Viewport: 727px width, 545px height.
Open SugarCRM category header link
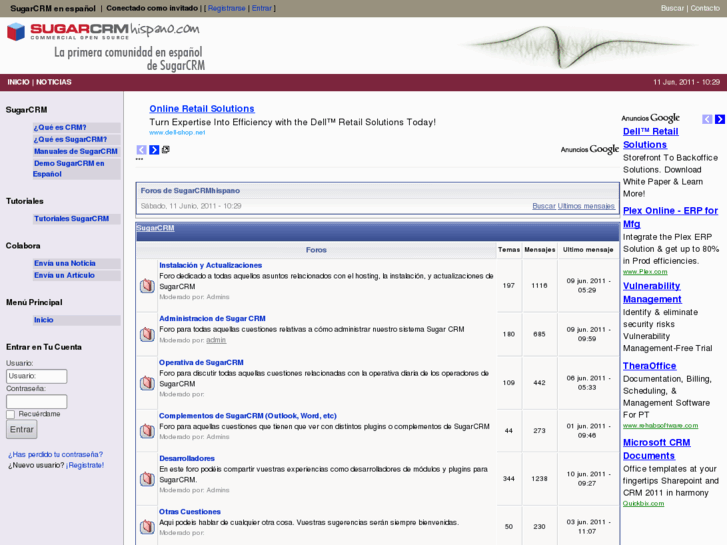(x=155, y=228)
